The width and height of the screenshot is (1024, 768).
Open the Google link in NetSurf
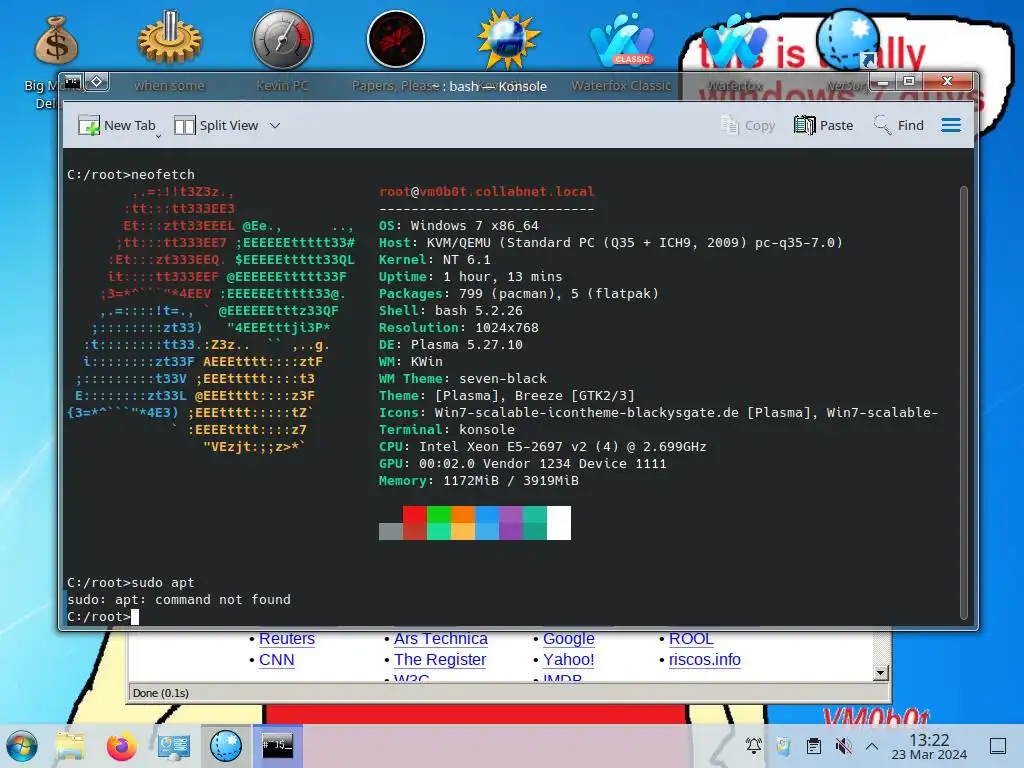[569, 639]
